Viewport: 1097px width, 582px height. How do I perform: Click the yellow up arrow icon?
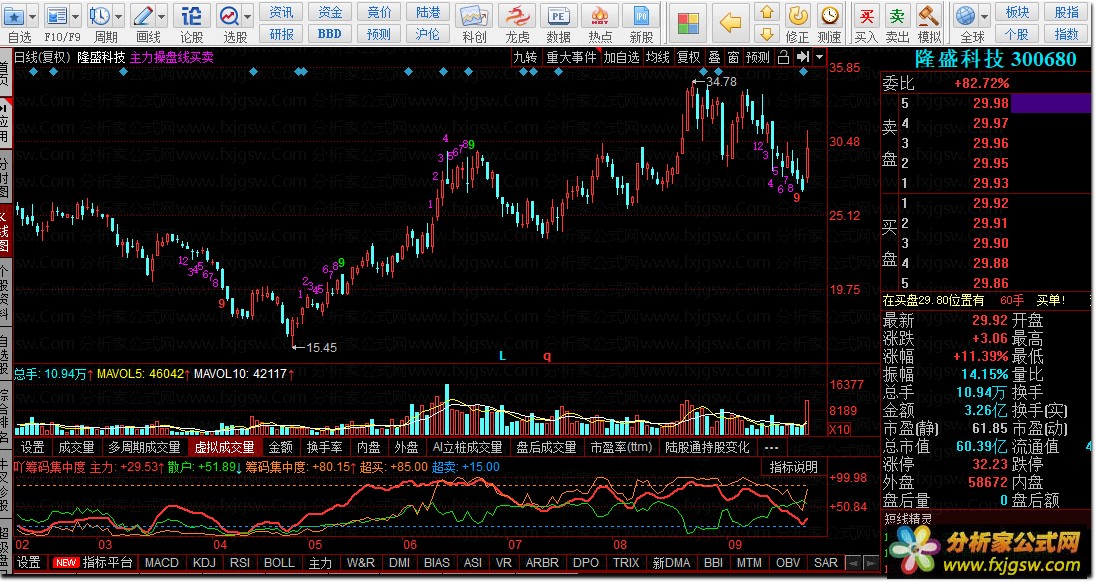click(x=767, y=12)
